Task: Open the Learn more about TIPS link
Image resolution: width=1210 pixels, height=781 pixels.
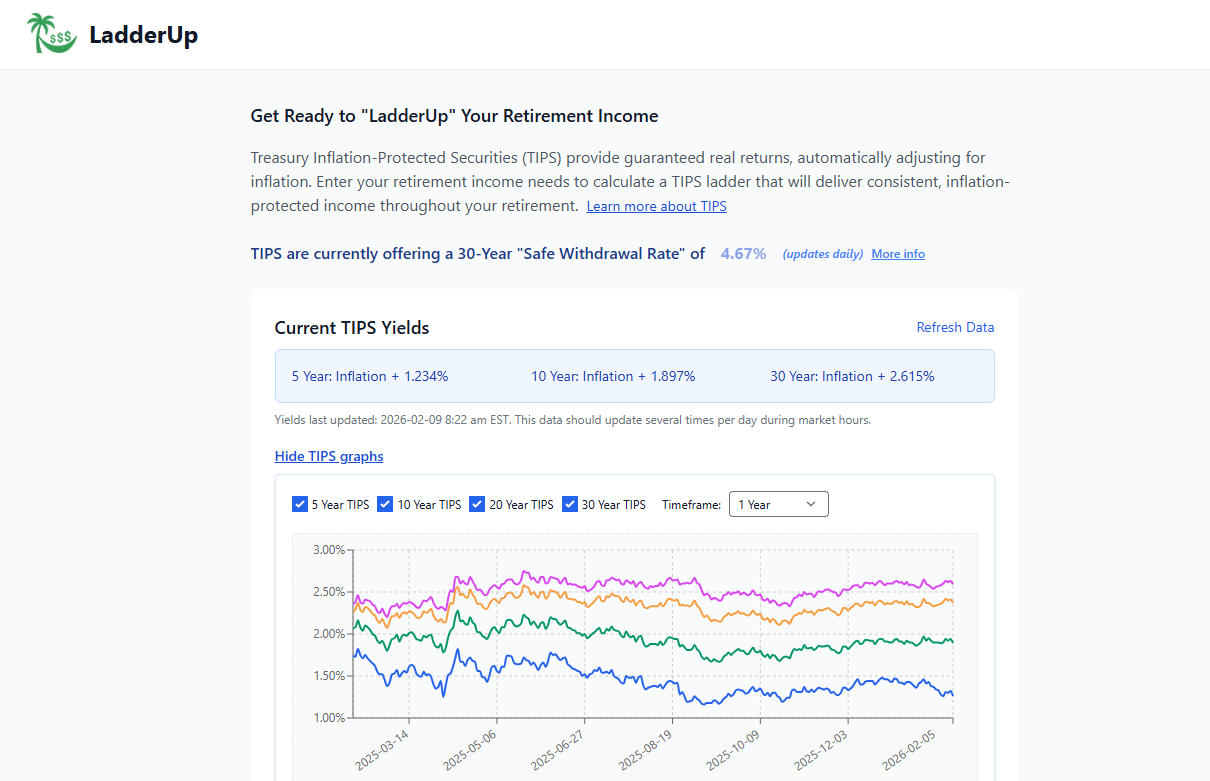Action: [x=656, y=206]
